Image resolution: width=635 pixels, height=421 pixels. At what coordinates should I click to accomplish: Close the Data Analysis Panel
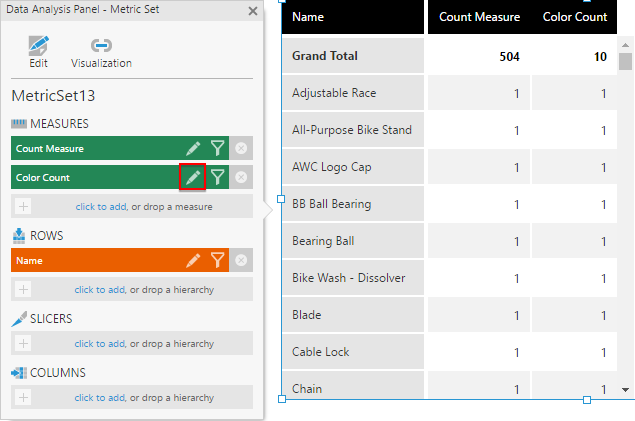tap(253, 11)
